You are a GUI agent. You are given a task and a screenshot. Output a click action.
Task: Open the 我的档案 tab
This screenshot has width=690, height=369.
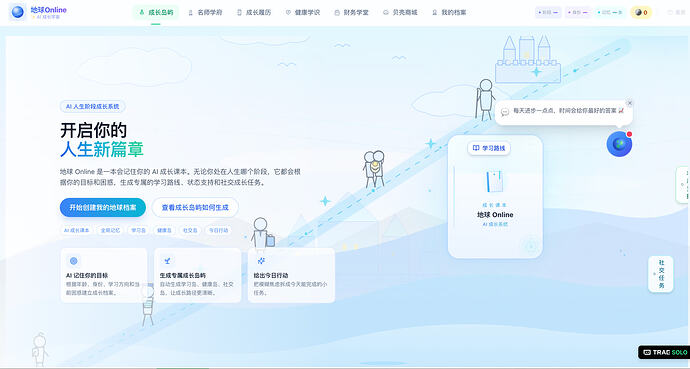coord(449,12)
